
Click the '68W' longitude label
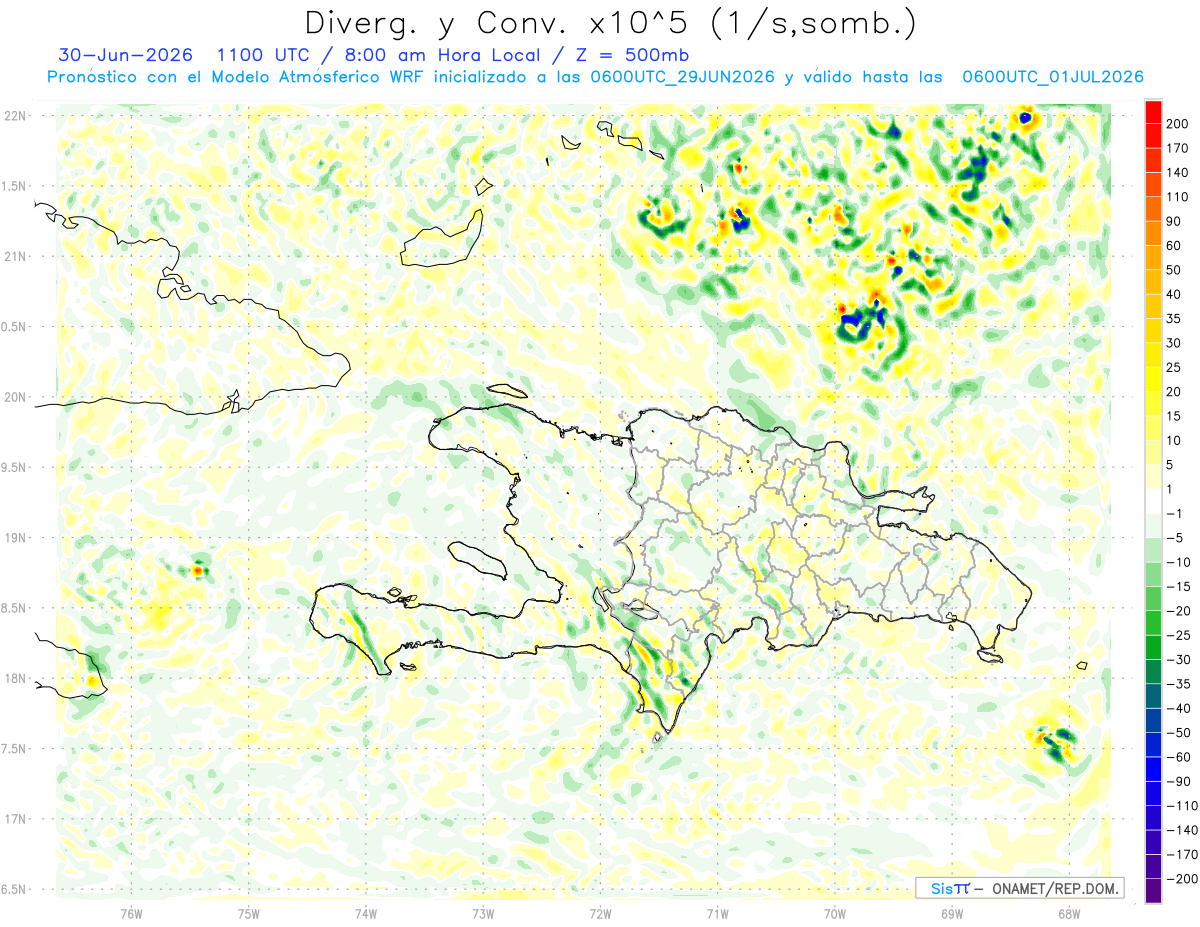tap(1068, 913)
